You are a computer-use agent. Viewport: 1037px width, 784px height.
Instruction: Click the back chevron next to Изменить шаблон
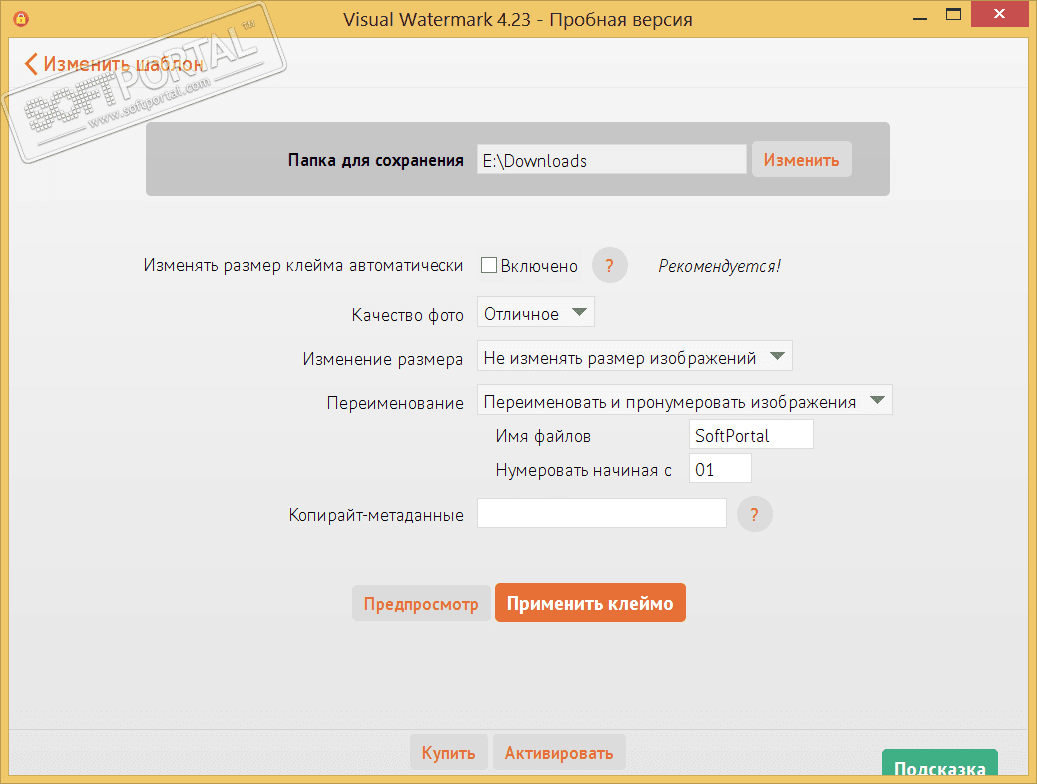30,64
